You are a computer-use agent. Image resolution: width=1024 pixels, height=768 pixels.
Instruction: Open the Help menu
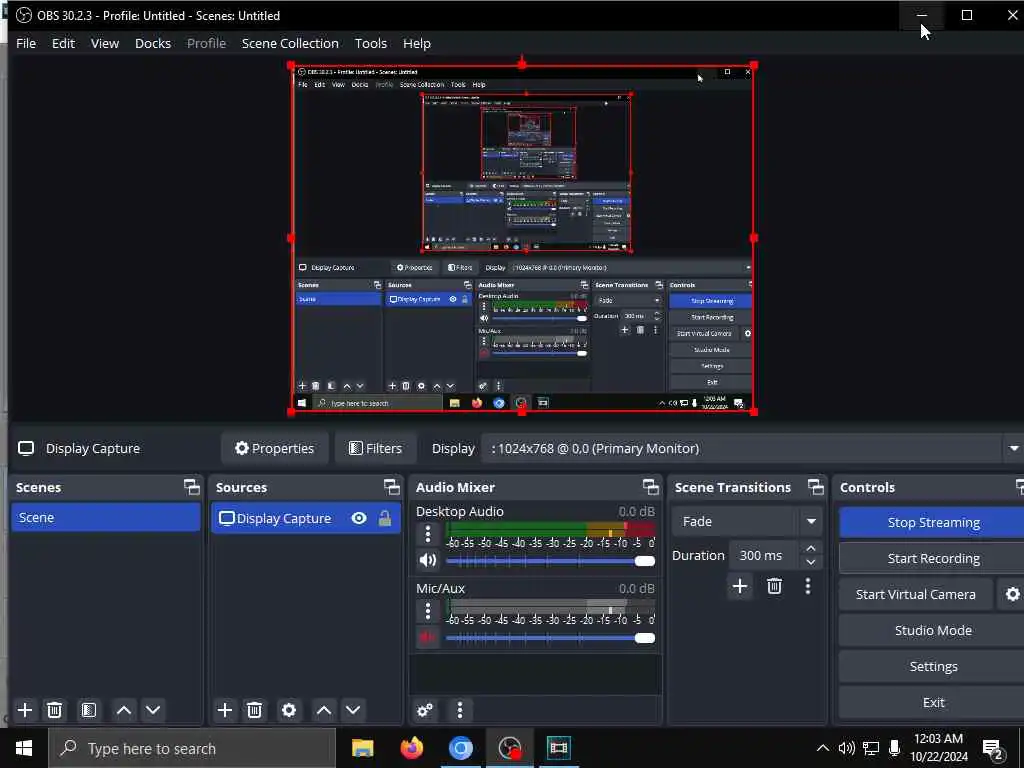417,43
